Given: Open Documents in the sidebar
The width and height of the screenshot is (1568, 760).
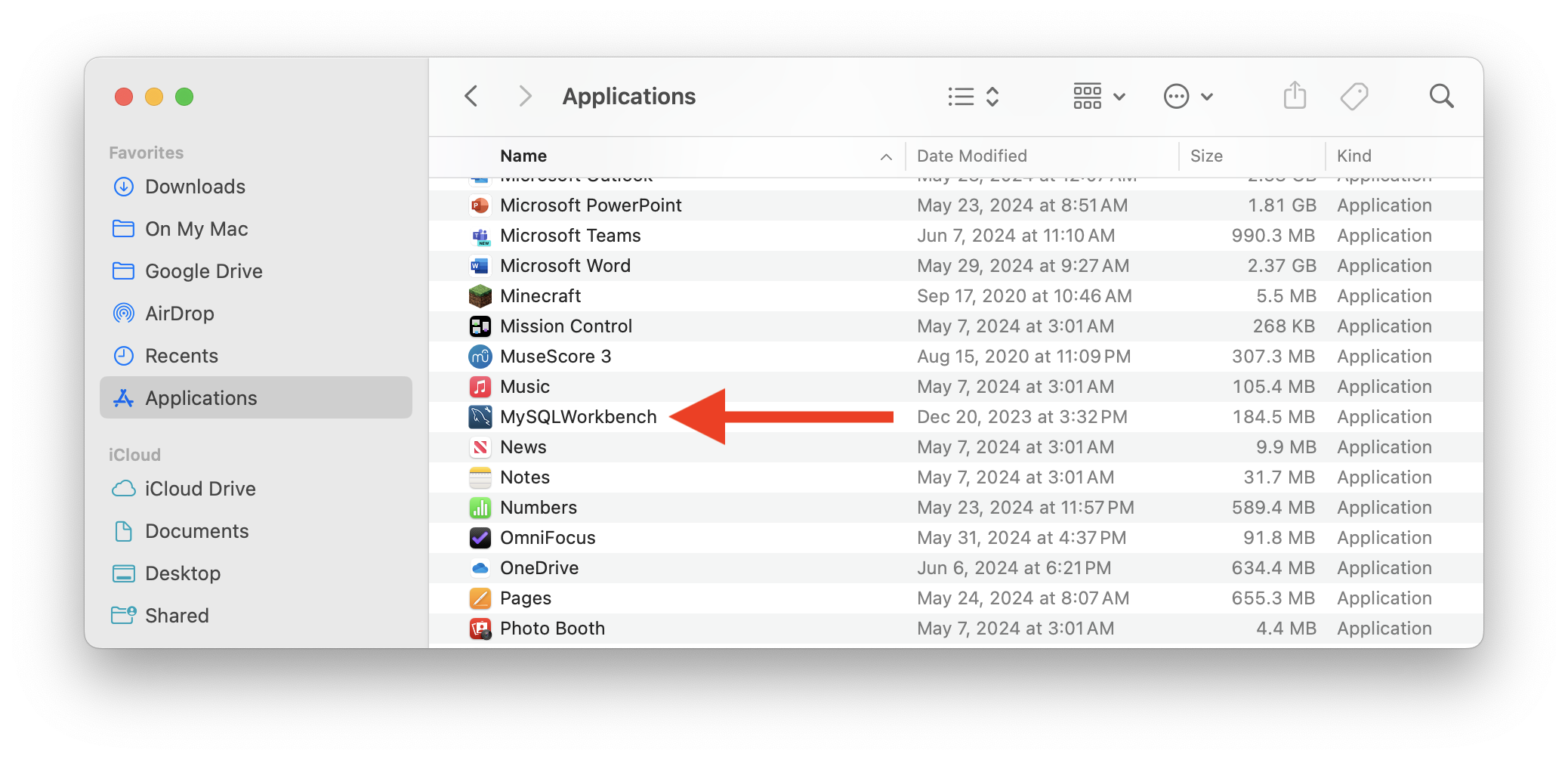Looking at the screenshot, I should click(255, 531).
